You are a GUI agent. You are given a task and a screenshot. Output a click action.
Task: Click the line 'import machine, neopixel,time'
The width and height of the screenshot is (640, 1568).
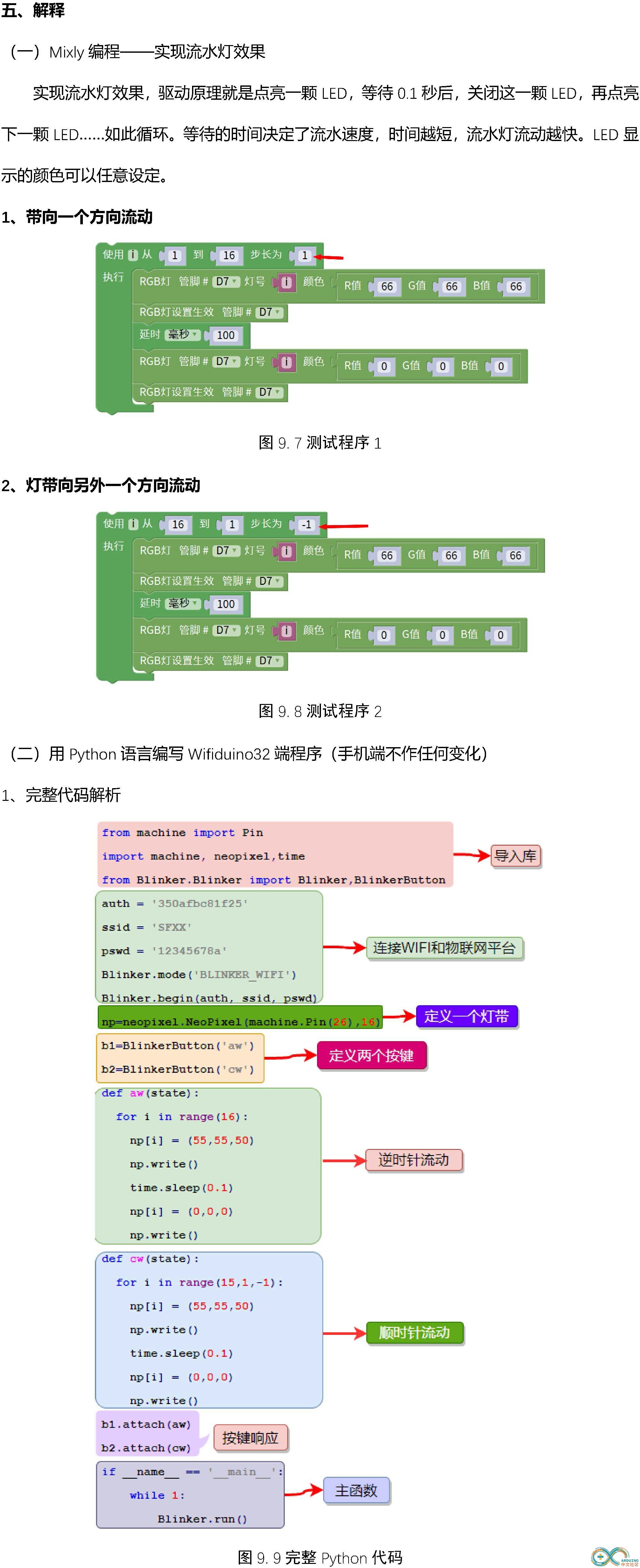[203, 856]
